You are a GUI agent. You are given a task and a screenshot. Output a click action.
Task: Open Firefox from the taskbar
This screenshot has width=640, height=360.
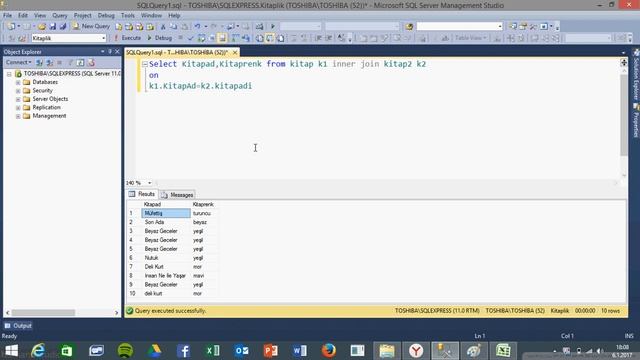pyautogui.click(x=328, y=351)
